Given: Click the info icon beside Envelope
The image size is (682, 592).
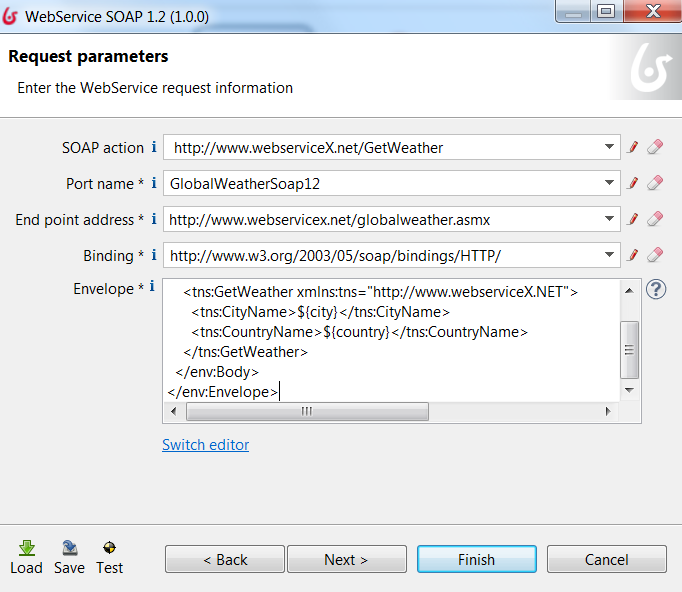Looking at the screenshot, I should click(x=152, y=286).
